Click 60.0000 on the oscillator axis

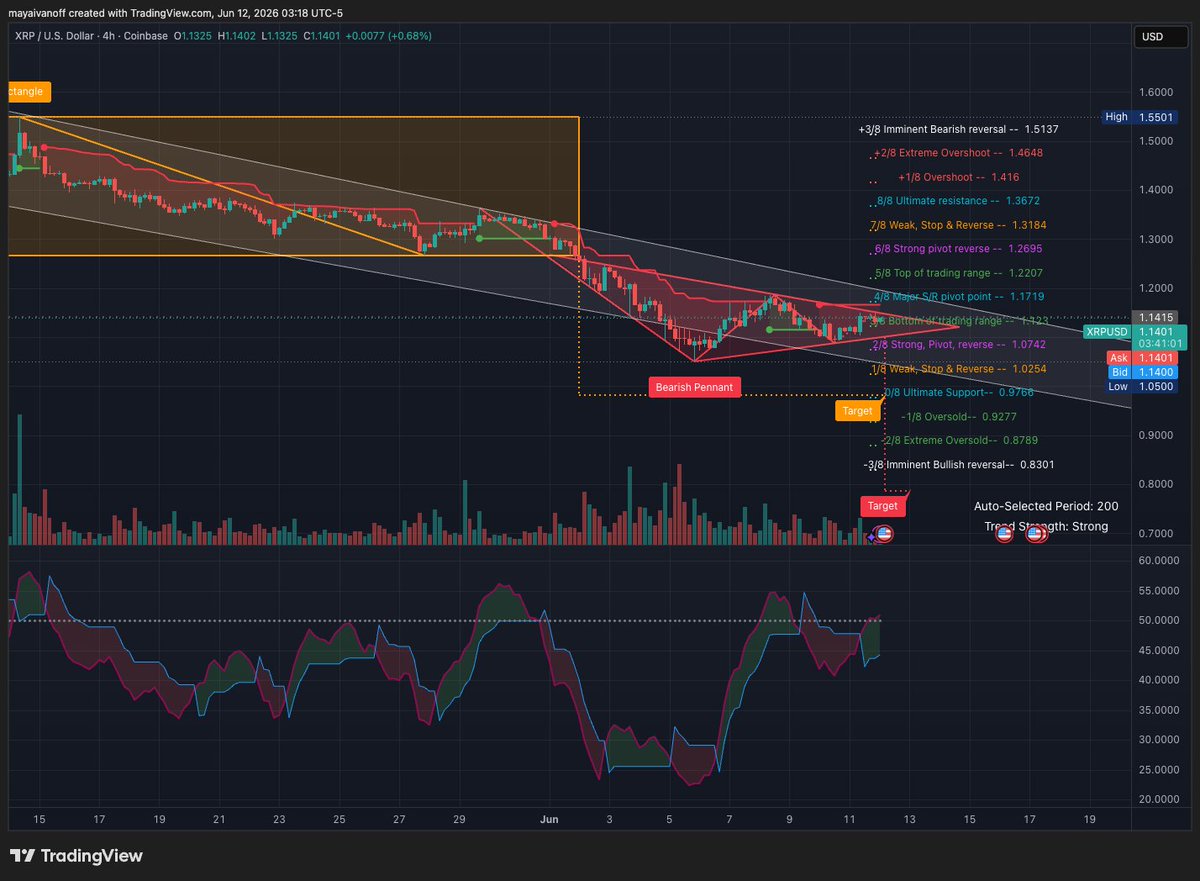pos(1160,560)
